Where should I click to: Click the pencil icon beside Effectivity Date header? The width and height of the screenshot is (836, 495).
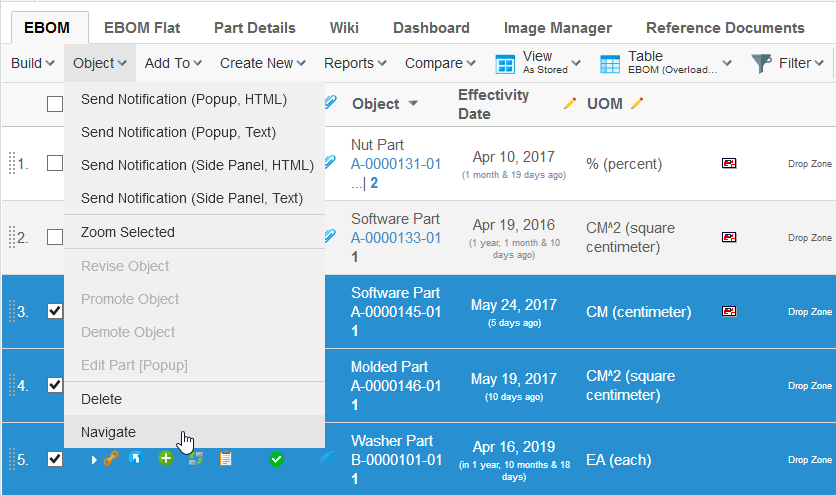tap(570, 104)
